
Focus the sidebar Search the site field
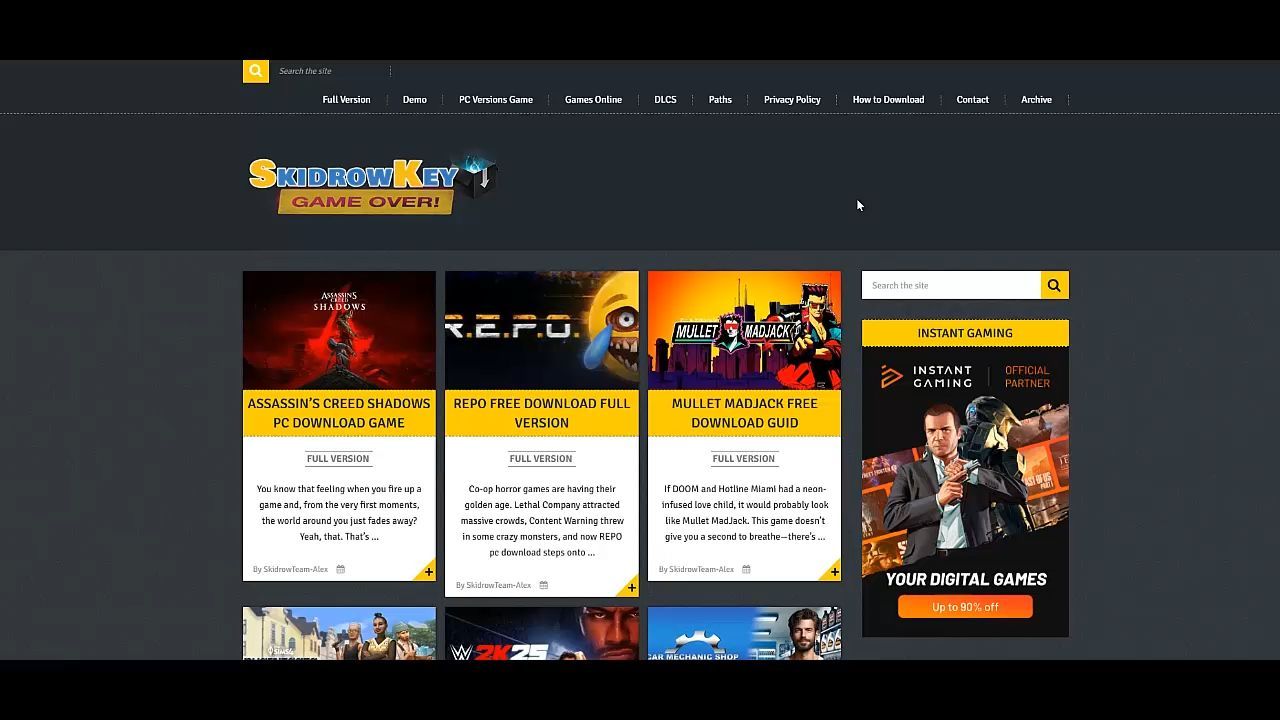coord(951,285)
